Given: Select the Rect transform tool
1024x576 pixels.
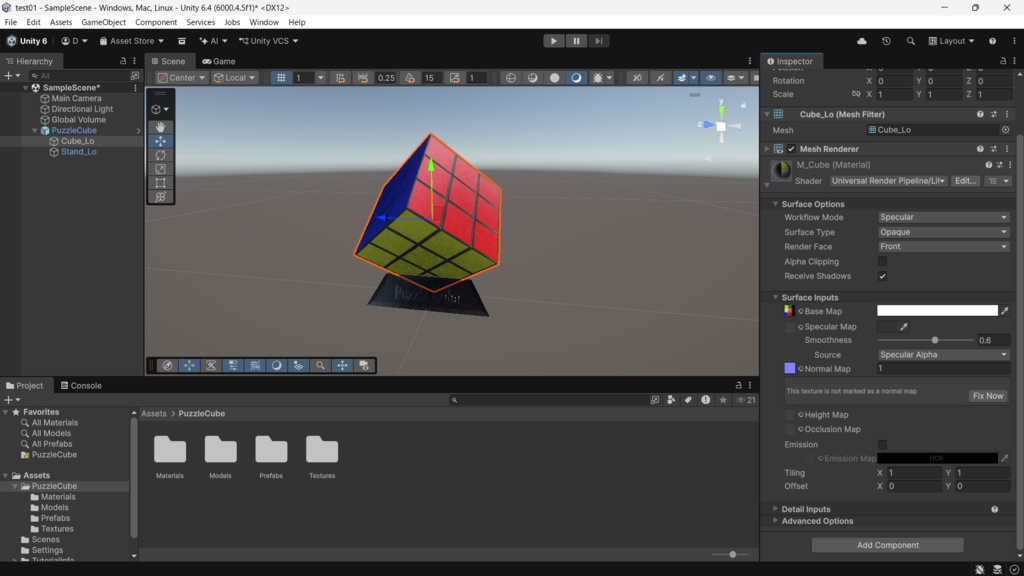Looking at the screenshot, I should click(x=160, y=183).
